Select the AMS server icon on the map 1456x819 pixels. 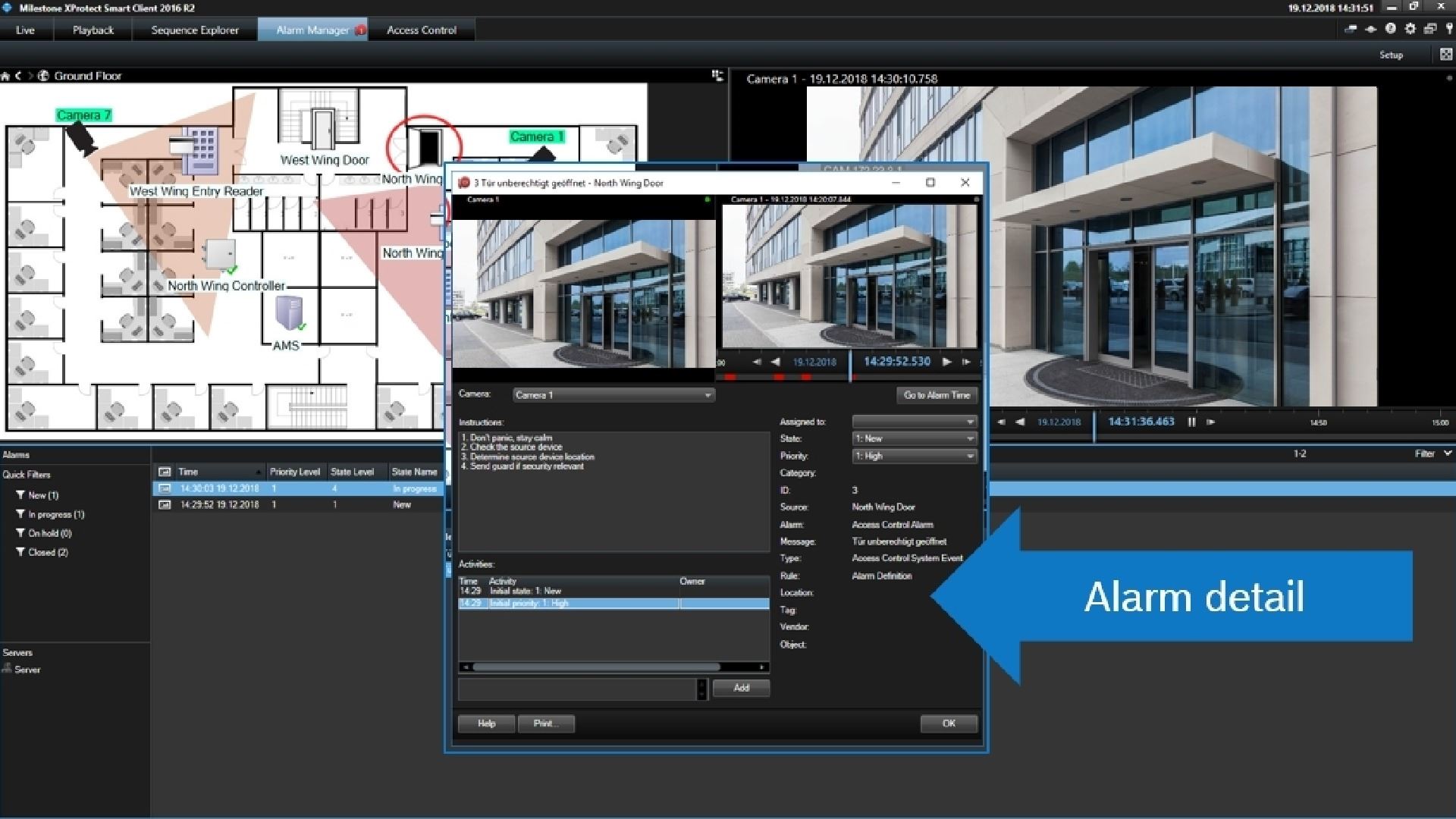click(x=289, y=313)
